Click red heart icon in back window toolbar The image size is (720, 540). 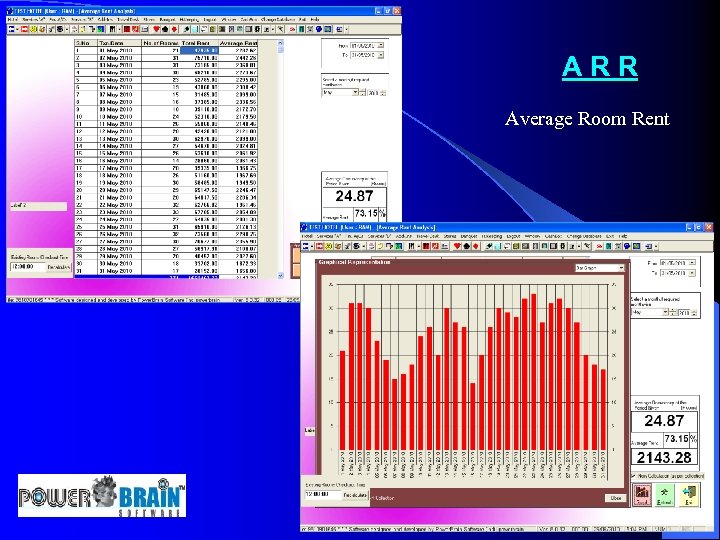point(156,29)
